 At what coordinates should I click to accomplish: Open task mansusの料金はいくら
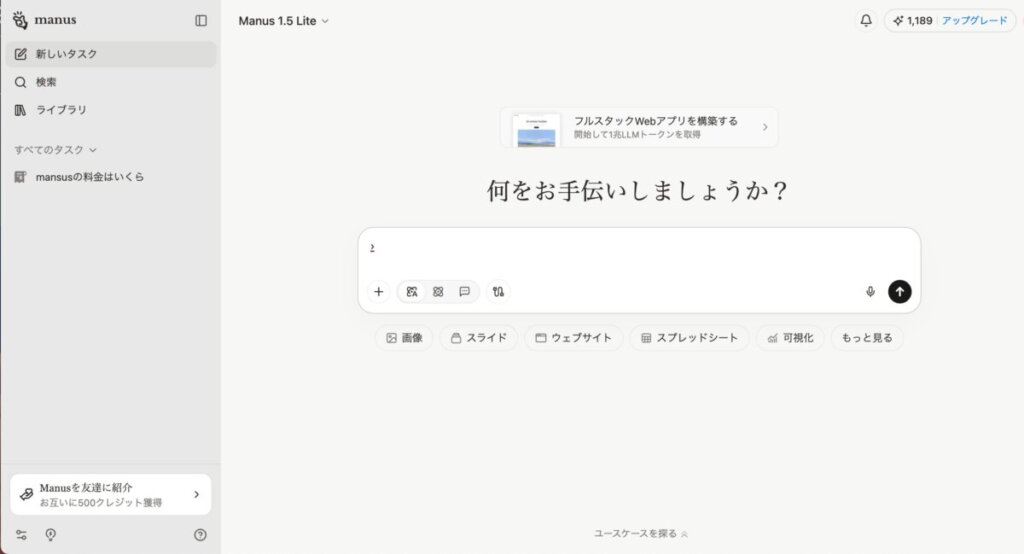coord(111,177)
